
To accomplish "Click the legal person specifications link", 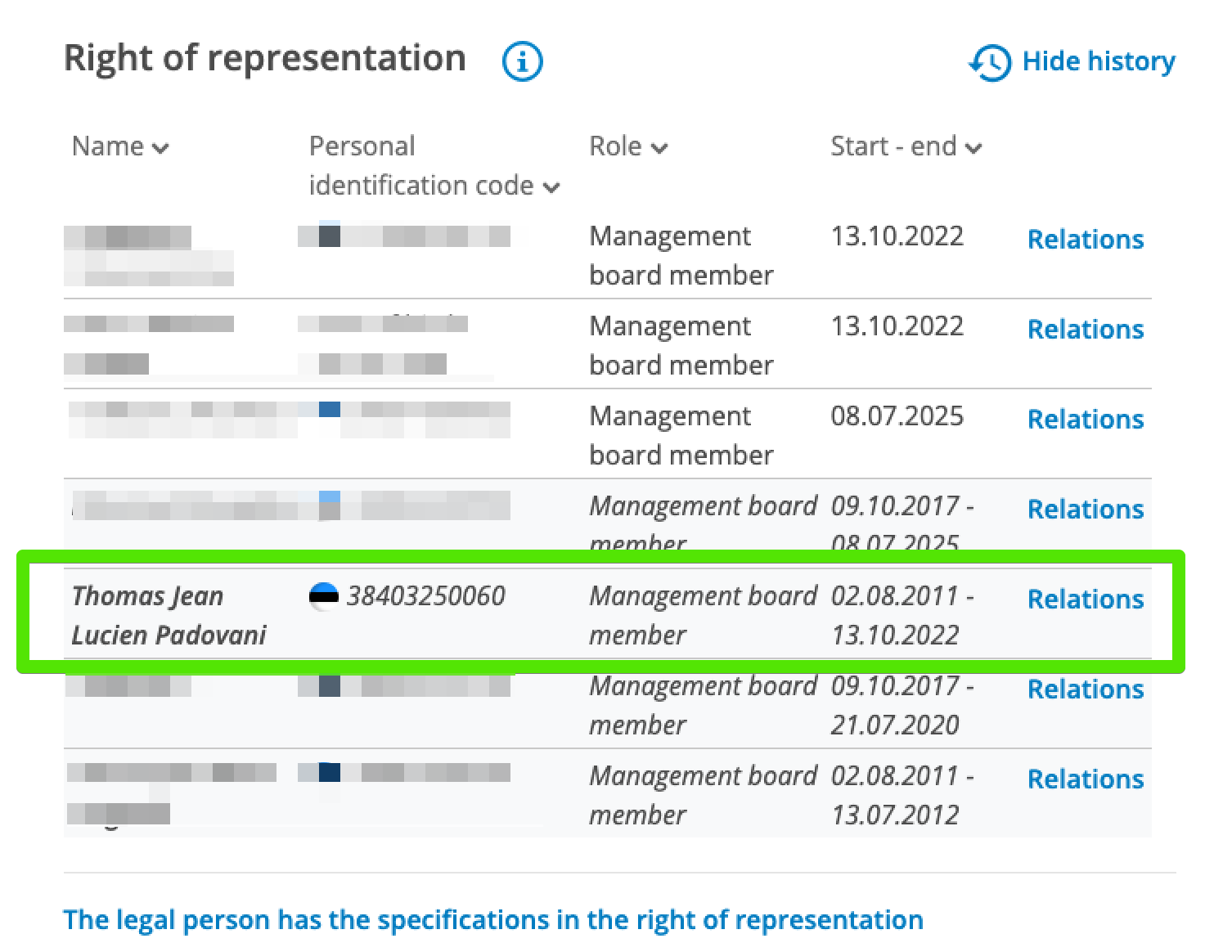I will (x=493, y=920).
